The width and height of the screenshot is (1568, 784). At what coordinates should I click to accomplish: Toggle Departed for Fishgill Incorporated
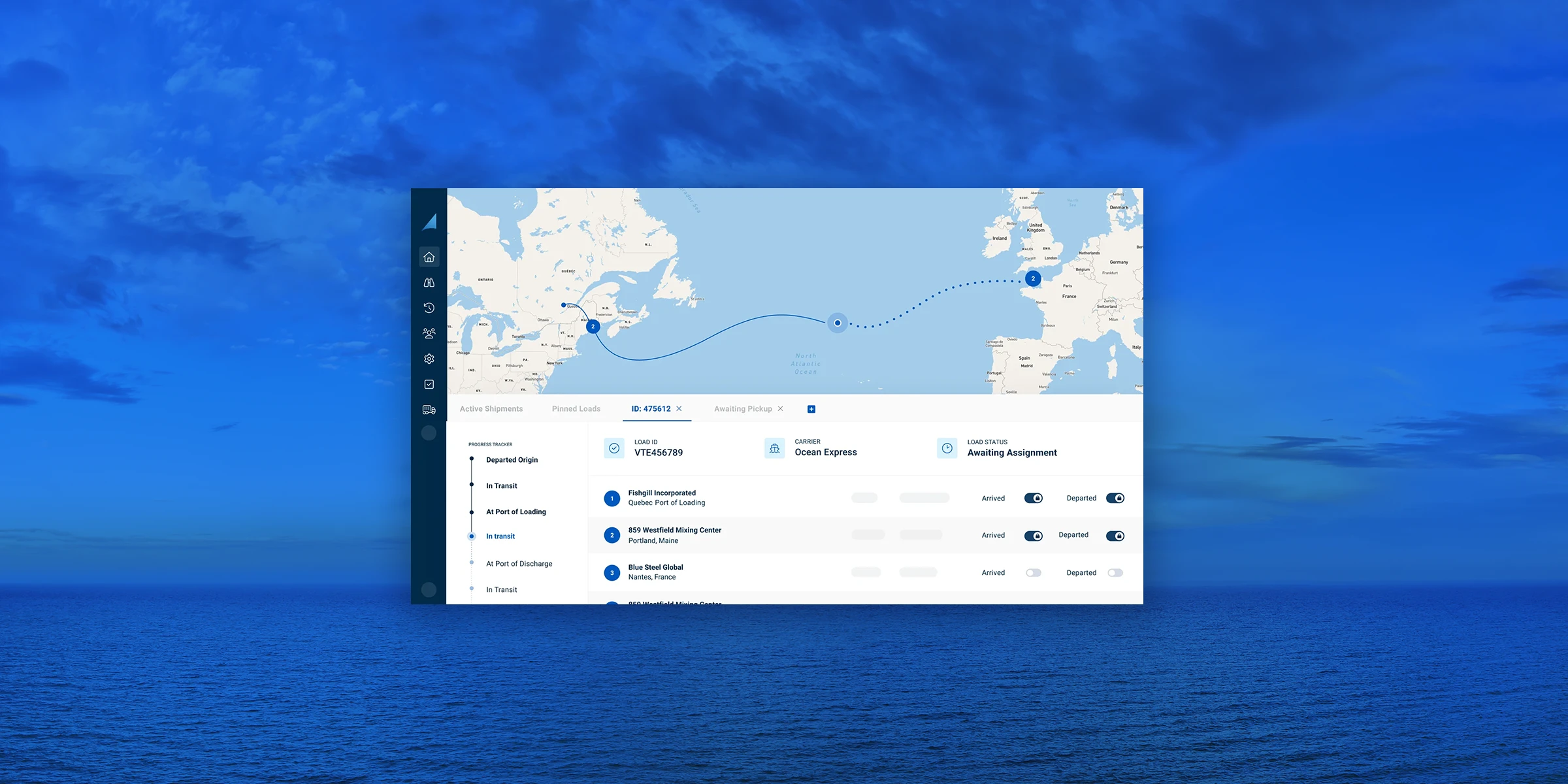[1115, 498]
